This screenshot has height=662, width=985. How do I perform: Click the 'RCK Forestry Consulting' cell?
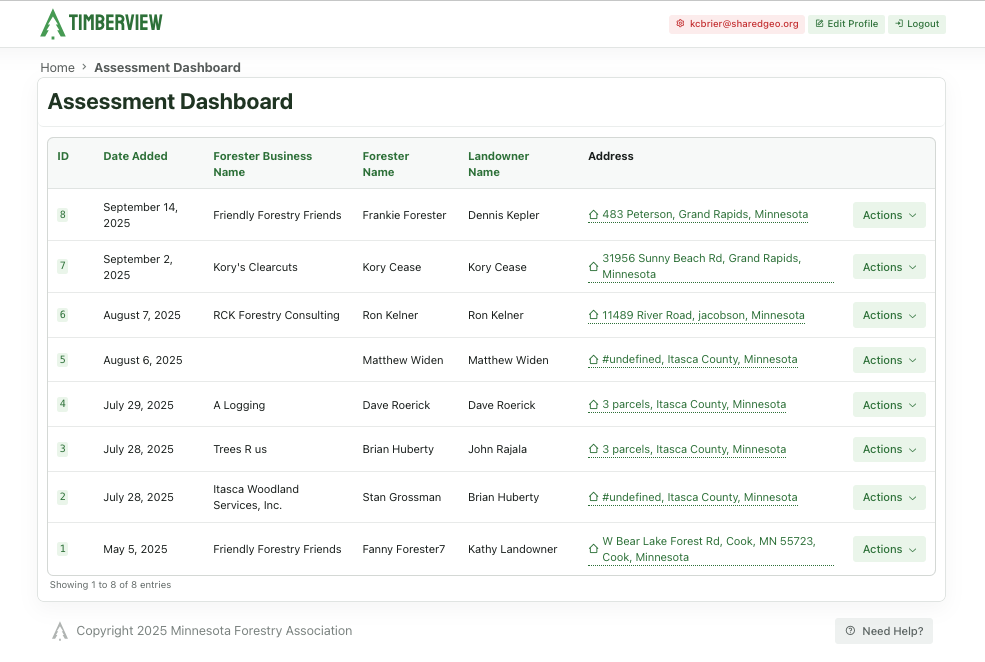pyautogui.click(x=276, y=315)
